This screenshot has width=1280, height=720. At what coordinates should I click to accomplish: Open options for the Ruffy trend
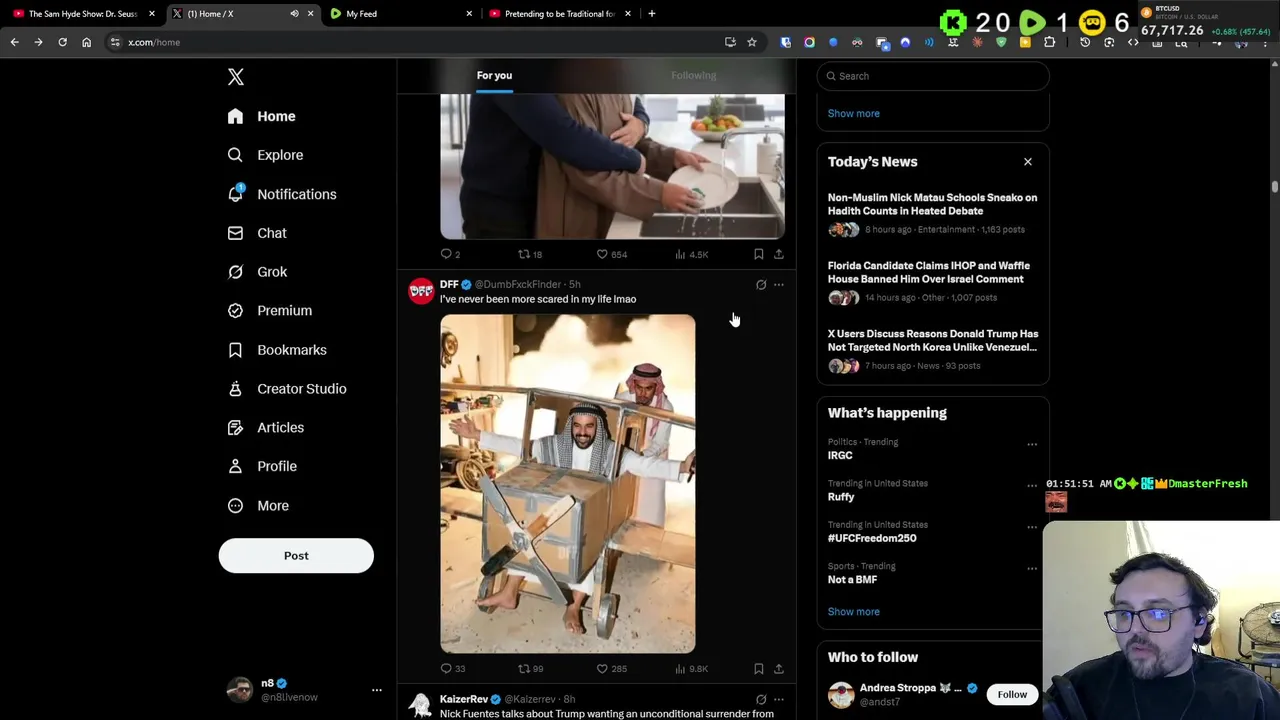pyautogui.click(x=1032, y=485)
